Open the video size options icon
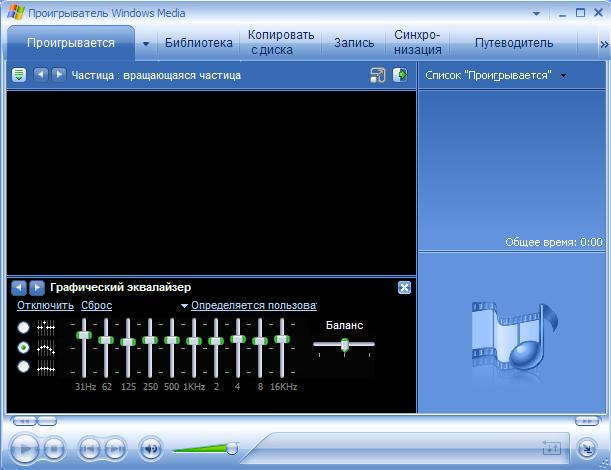Viewport: 611px width, 470px height. 377,75
